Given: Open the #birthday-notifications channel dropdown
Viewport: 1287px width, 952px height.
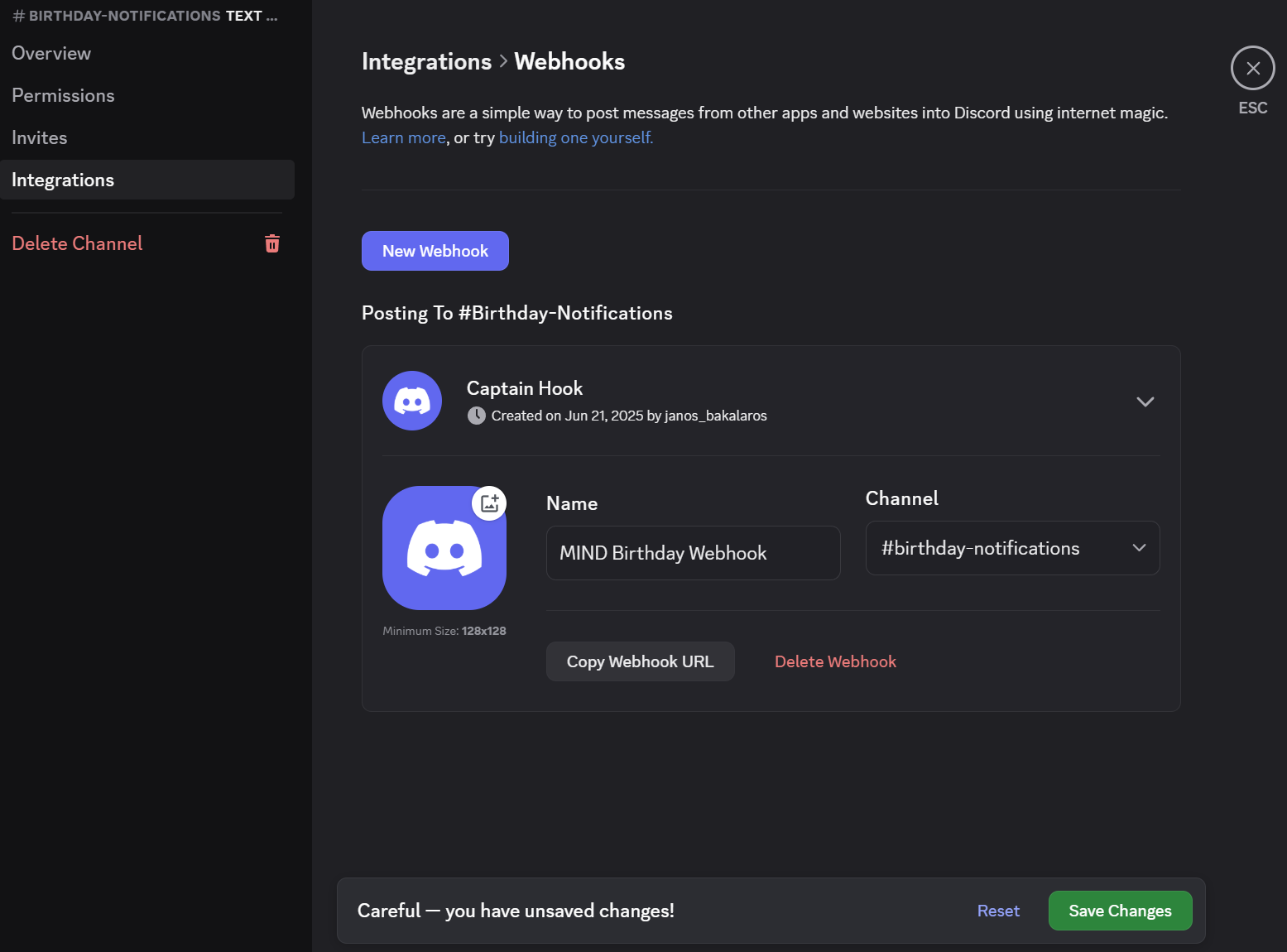Looking at the screenshot, I should point(1012,548).
